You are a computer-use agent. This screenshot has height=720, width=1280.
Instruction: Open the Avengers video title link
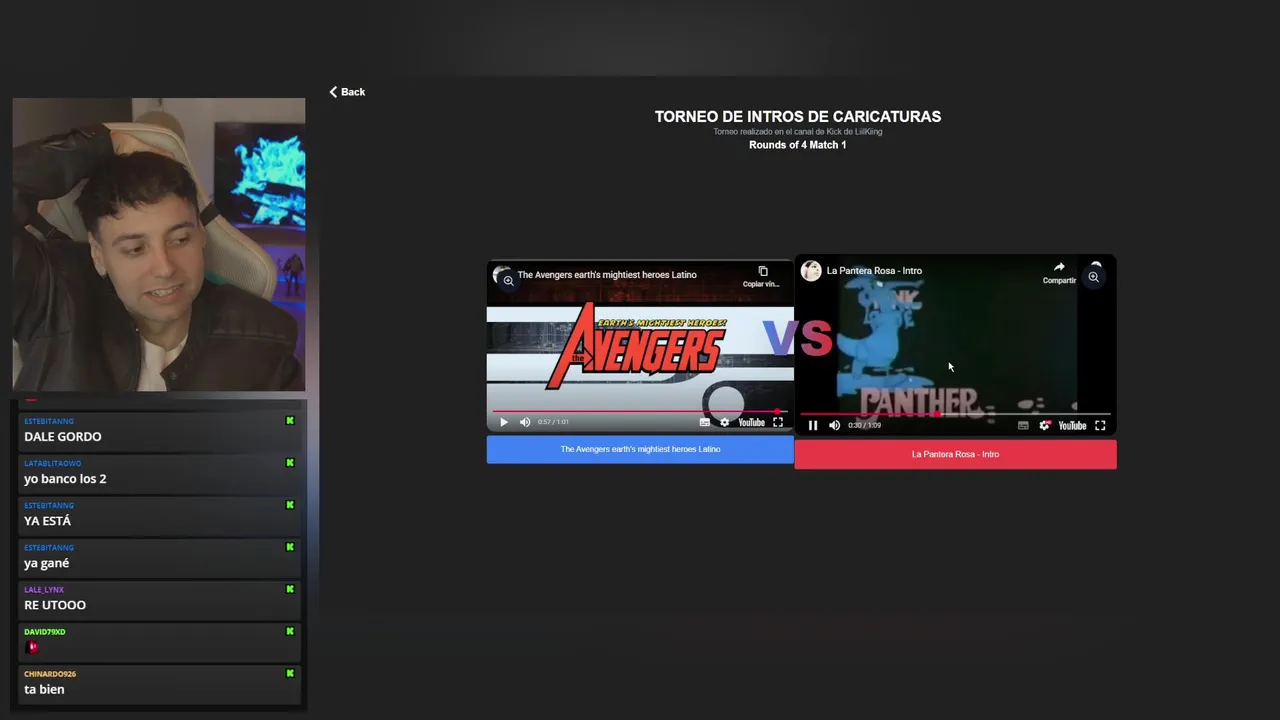(x=607, y=275)
